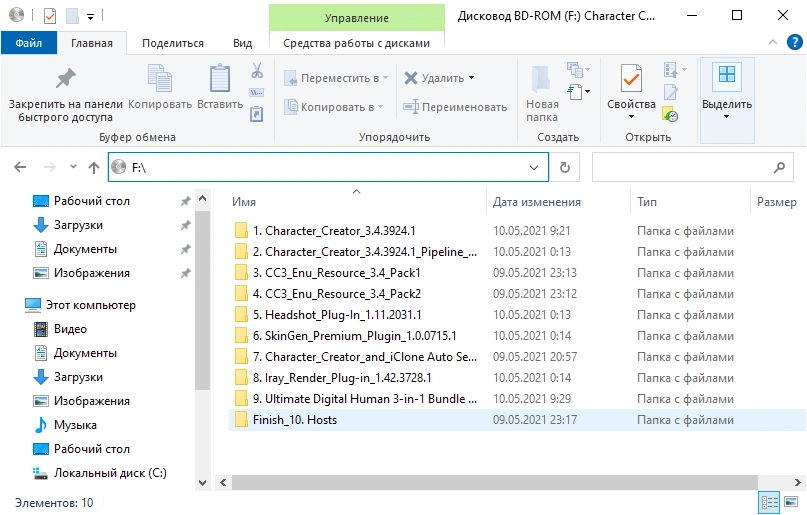This screenshot has width=807, height=515.
Task: Pin folder to Quick Access panel
Action: coord(65,94)
